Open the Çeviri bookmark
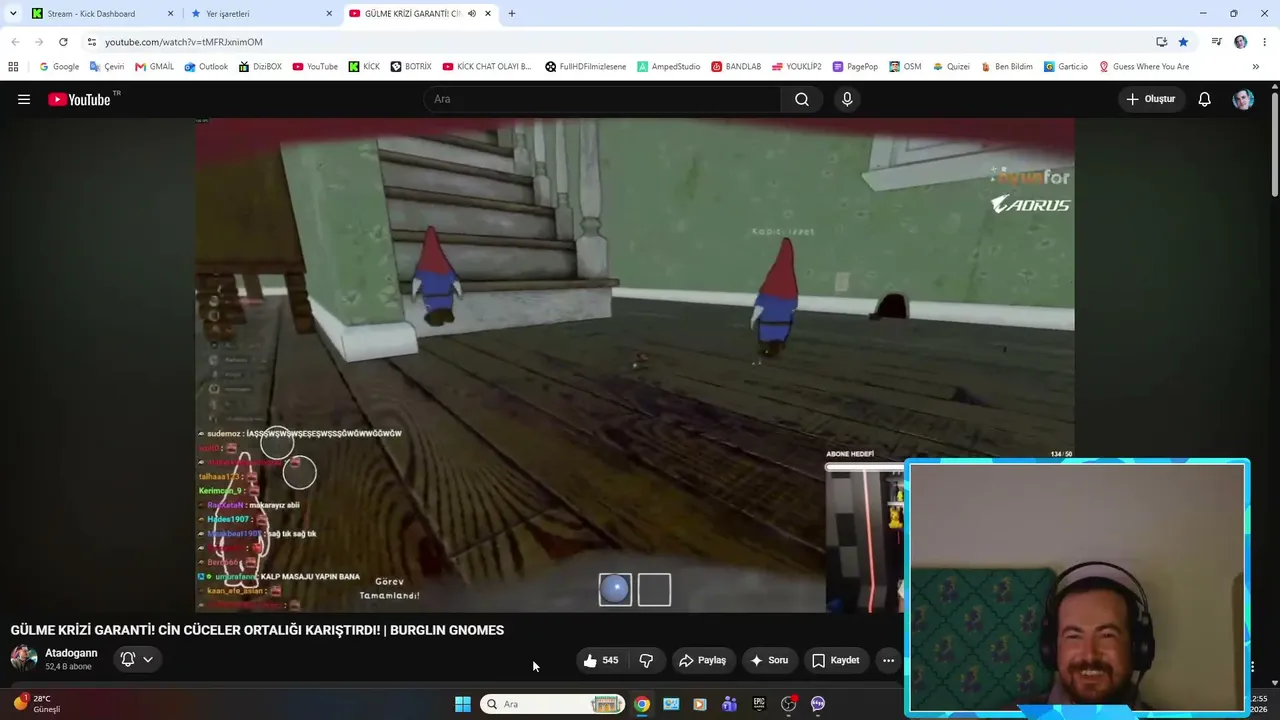This screenshot has width=1280, height=720. 107,67
